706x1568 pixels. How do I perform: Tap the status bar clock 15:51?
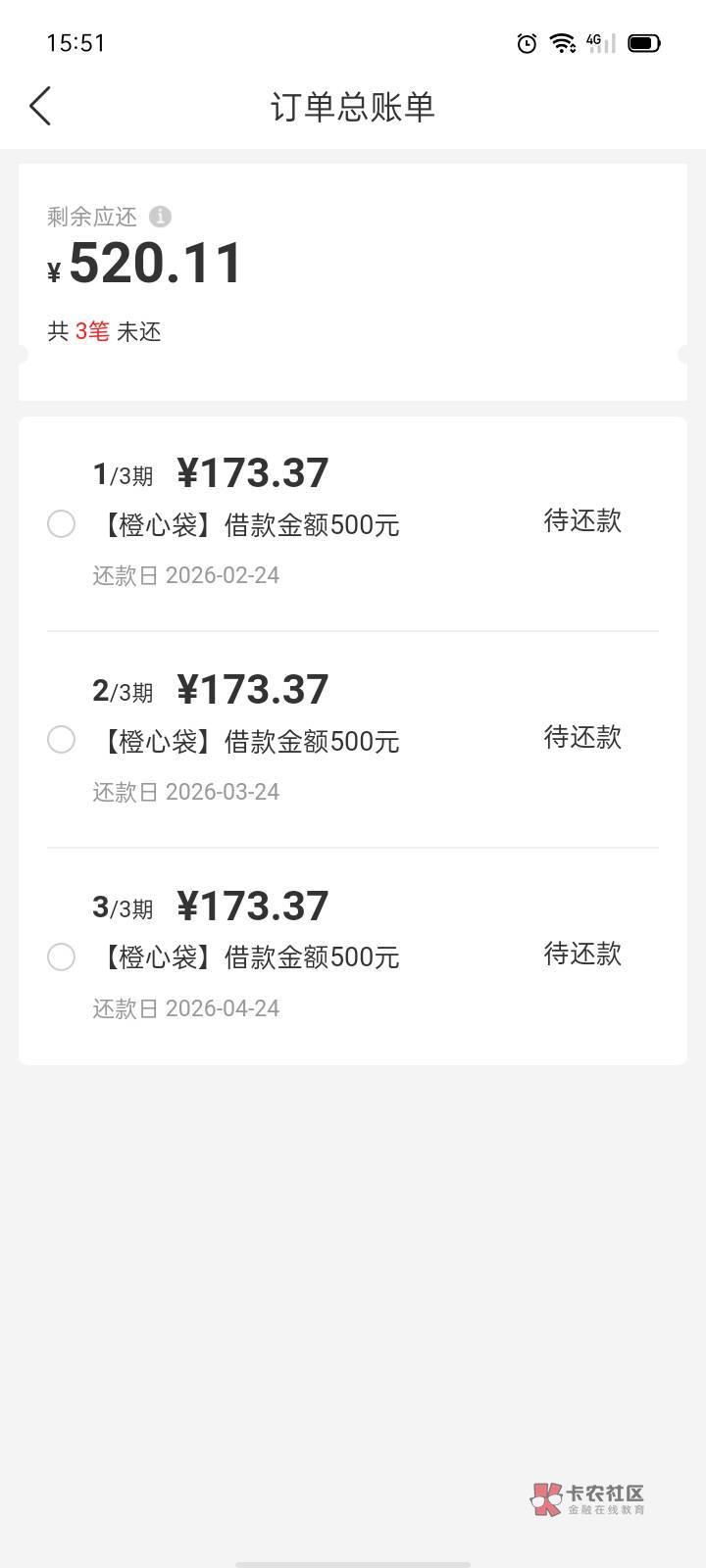click(x=76, y=43)
